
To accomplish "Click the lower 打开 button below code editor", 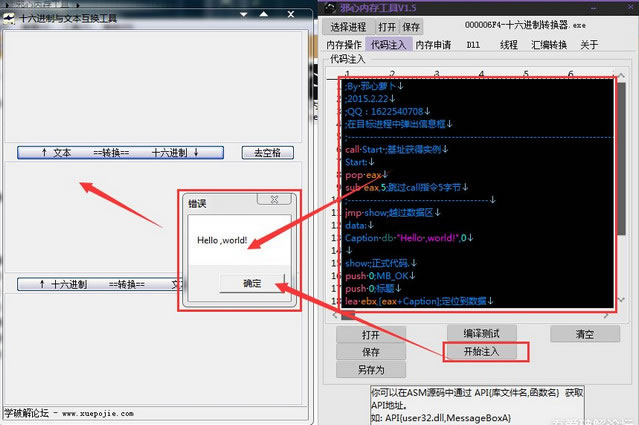I will tap(371, 334).
